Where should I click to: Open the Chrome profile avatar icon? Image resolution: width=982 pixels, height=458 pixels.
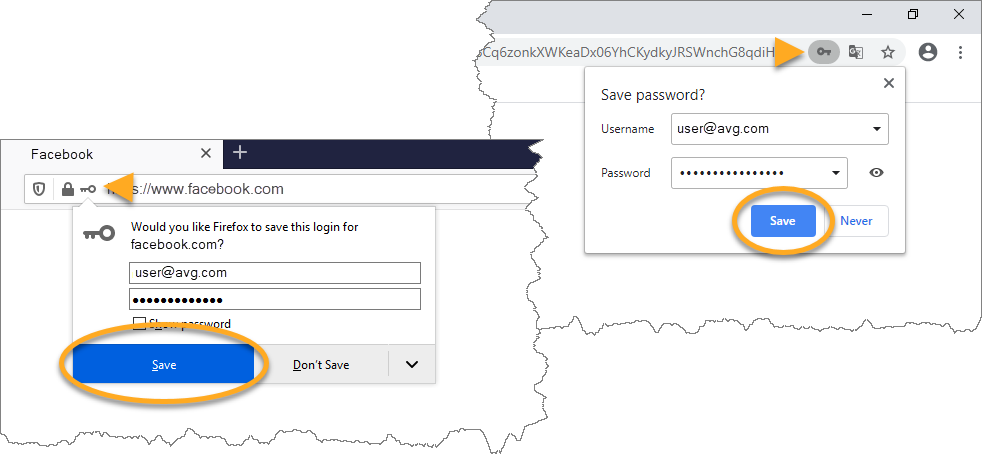[x=928, y=52]
